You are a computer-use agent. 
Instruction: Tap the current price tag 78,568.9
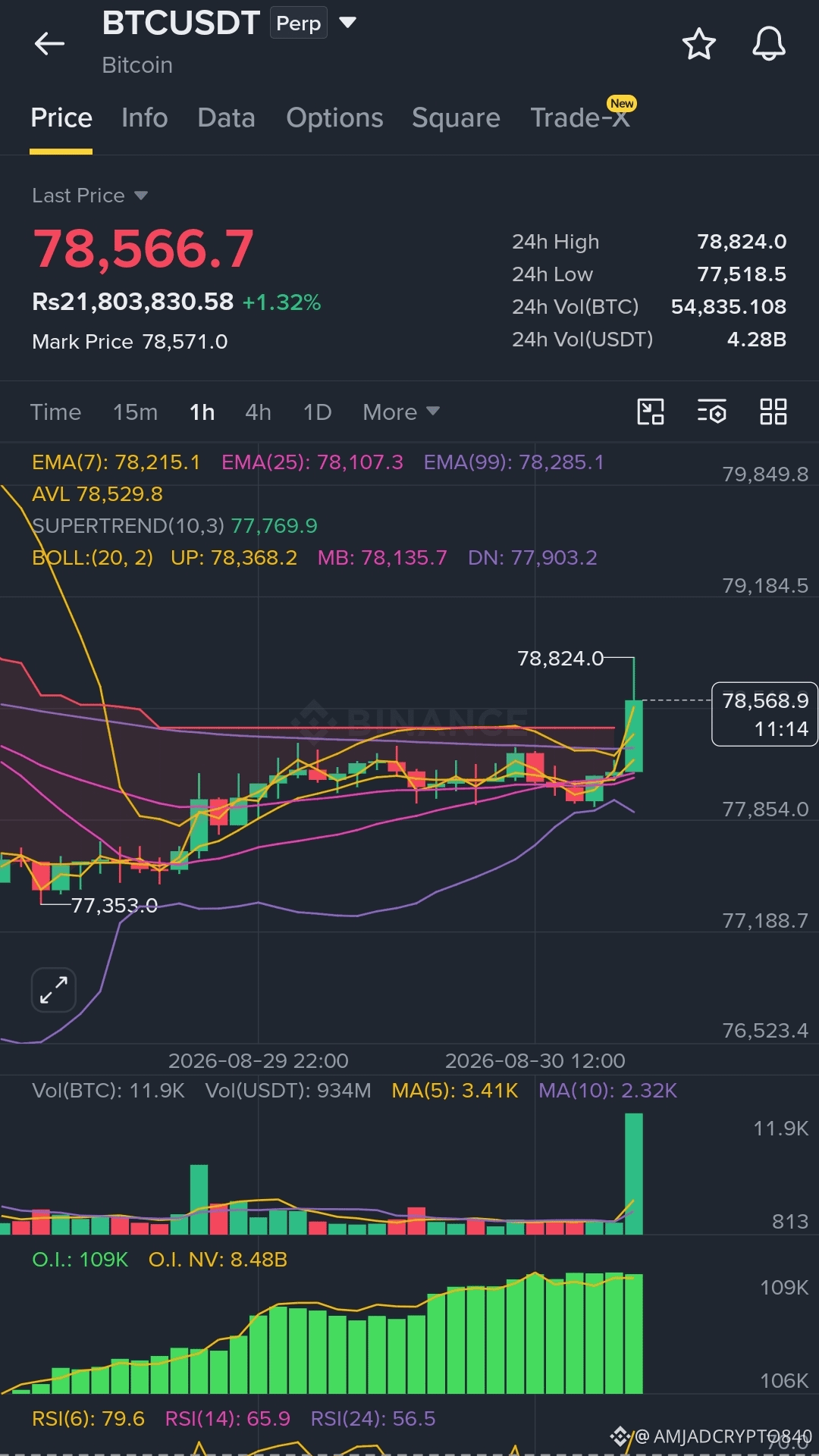pyautogui.click(x=764, y=714)
